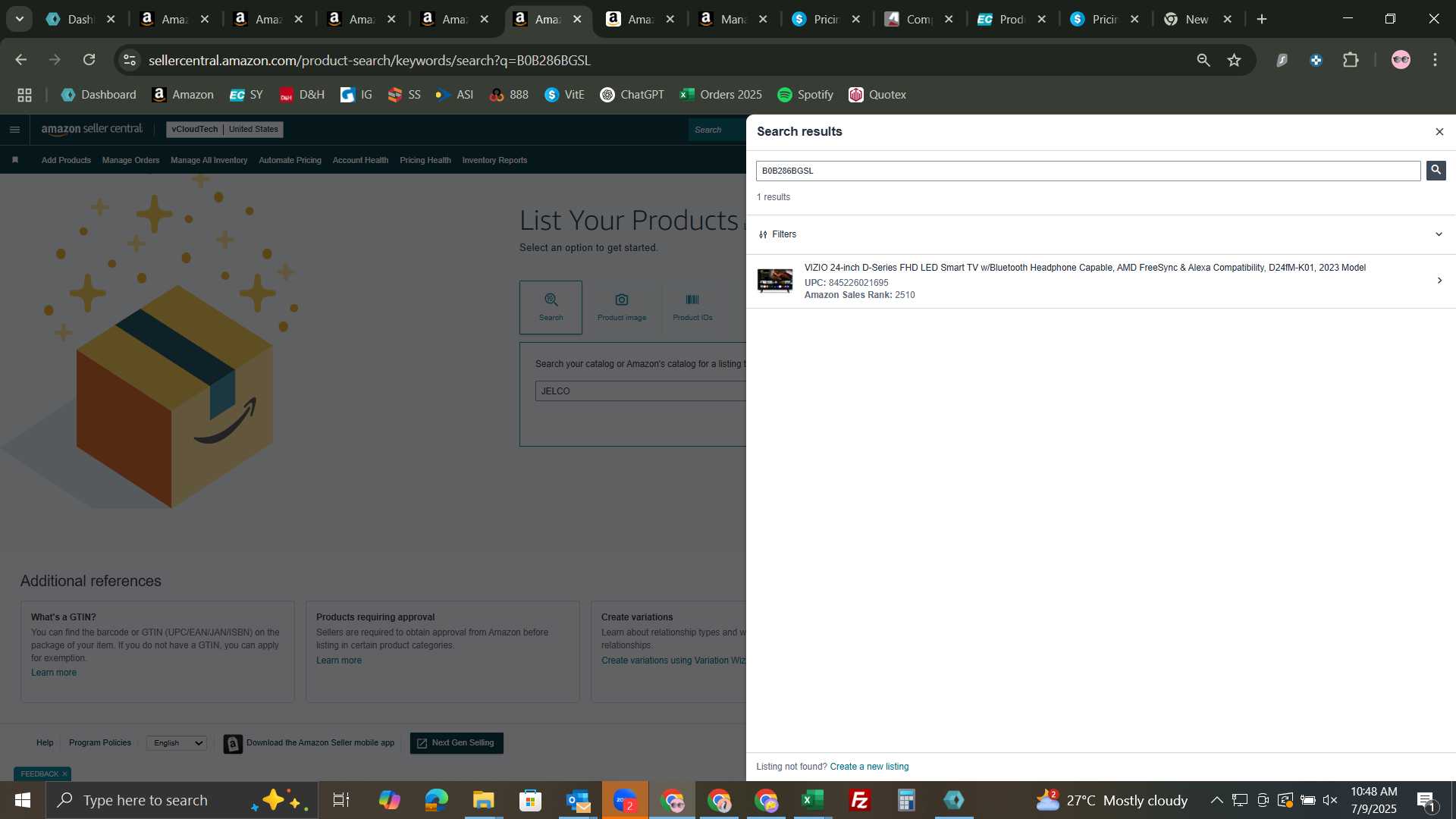Open the Chrome apps grid icon
1456x819 pixels.
[24, 95]
